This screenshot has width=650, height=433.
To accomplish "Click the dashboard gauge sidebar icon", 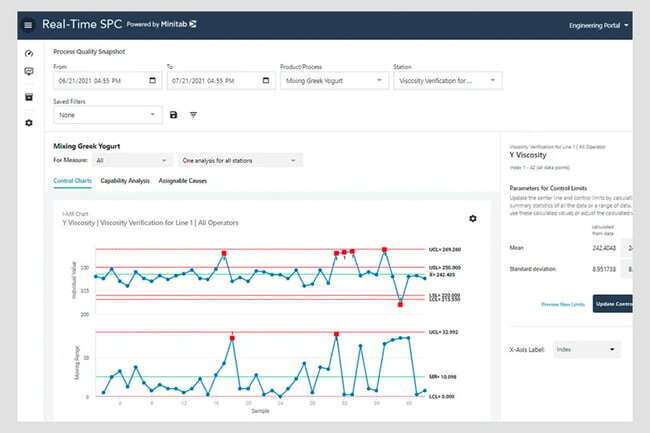I will pyautogui.click(x=28, y=53).
